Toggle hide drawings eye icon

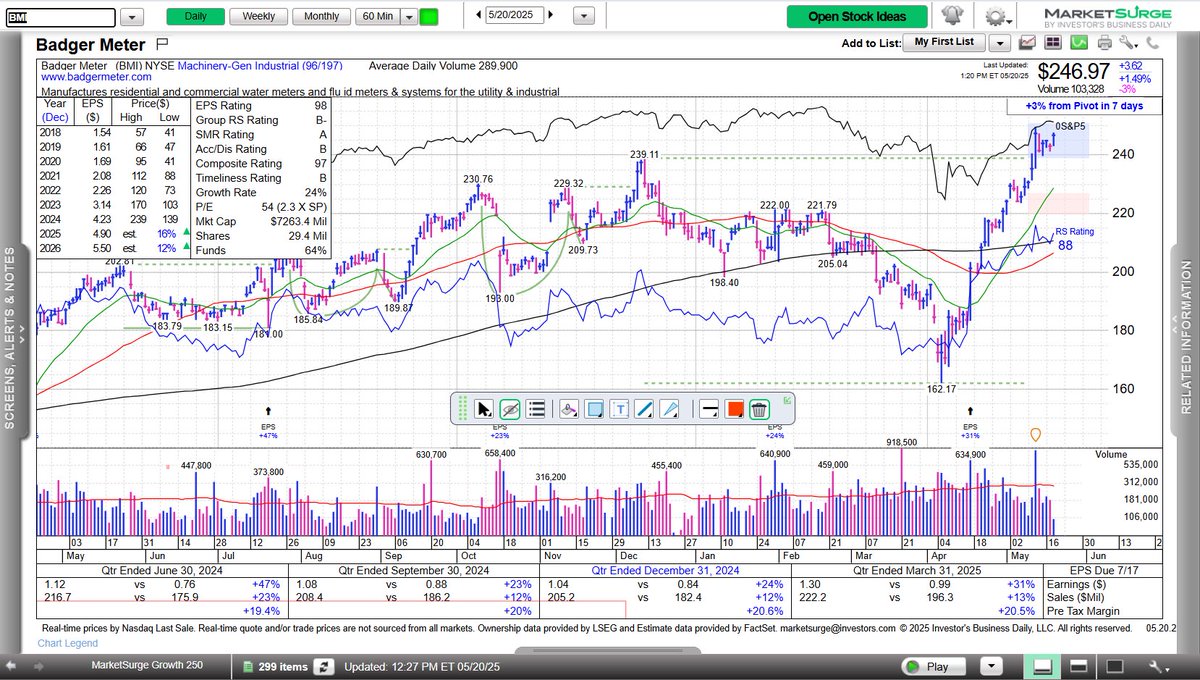(510, 408)
